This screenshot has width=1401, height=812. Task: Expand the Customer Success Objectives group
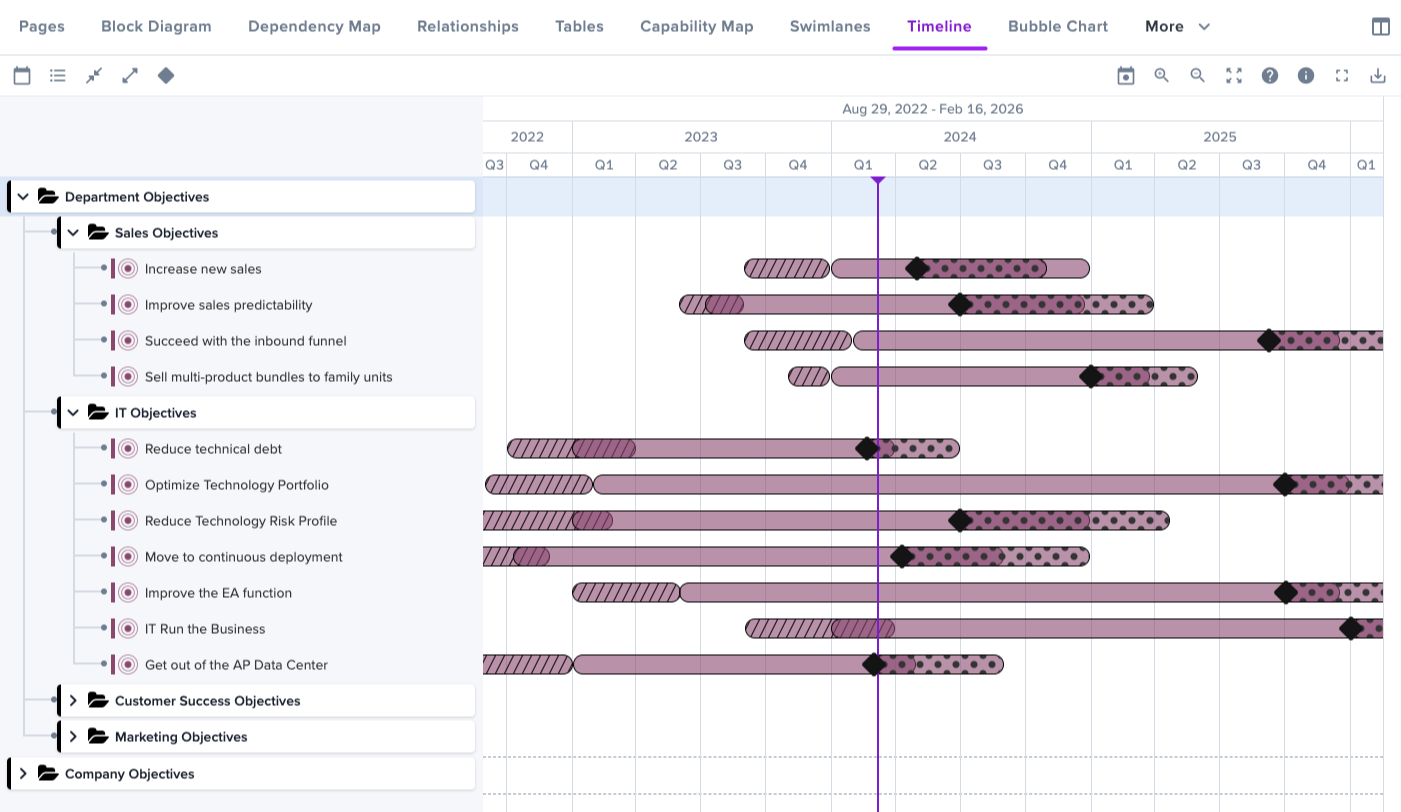[73, 700]
